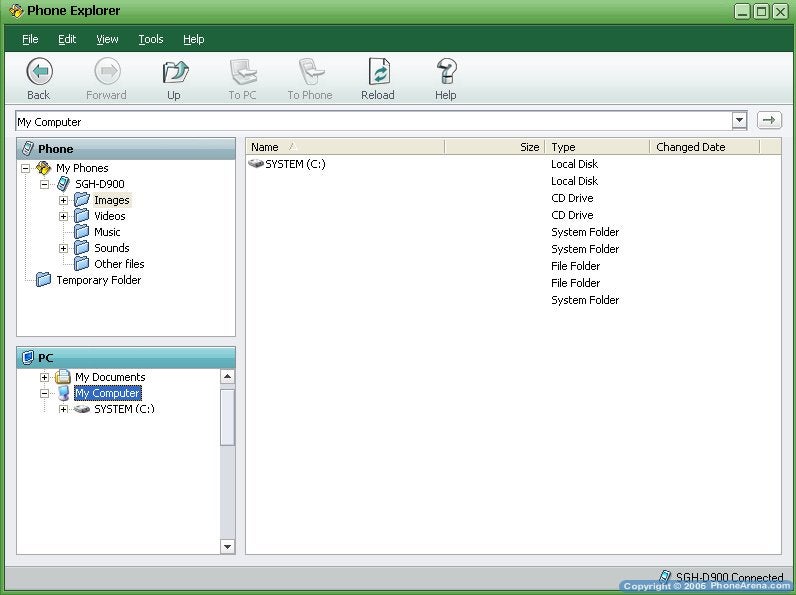Collapse the SGH-D900 tree node

45,184
